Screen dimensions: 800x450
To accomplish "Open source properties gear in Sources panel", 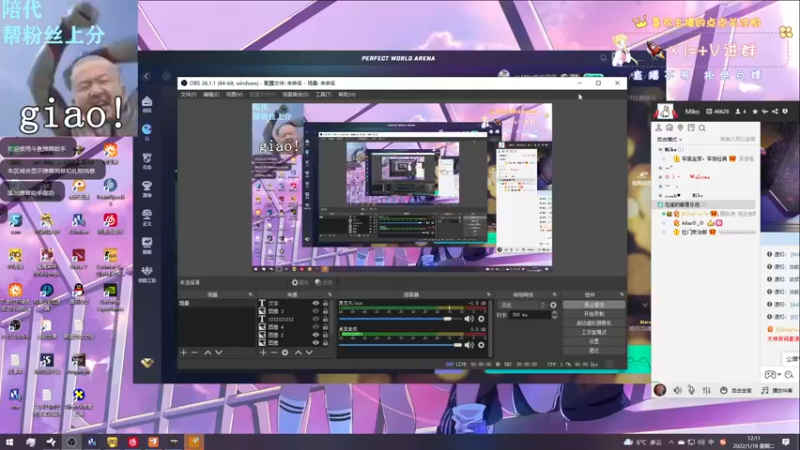I will pyautogui.click(x=285, y=353).
